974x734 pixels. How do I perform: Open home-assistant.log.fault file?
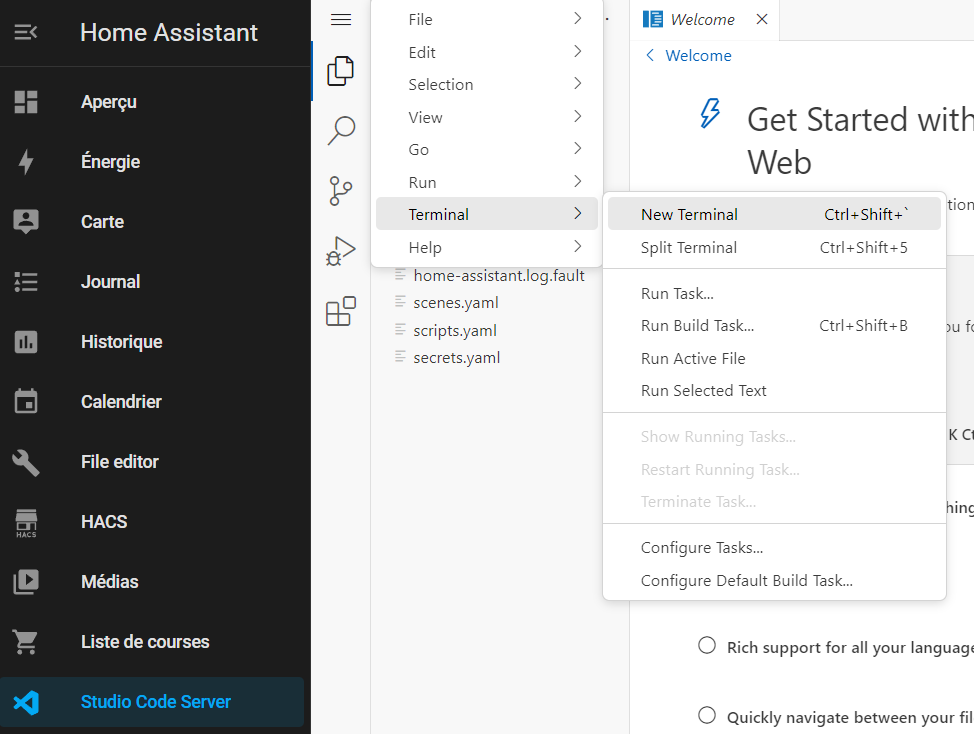click(499, 275)
